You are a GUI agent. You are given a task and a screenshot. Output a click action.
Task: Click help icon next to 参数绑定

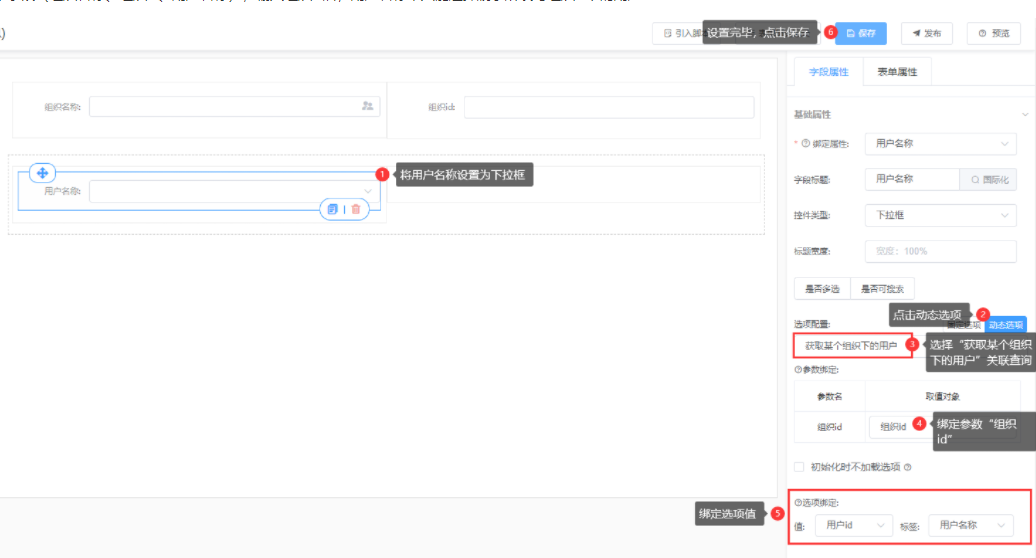pyautogui.click(x=798, y=370)
